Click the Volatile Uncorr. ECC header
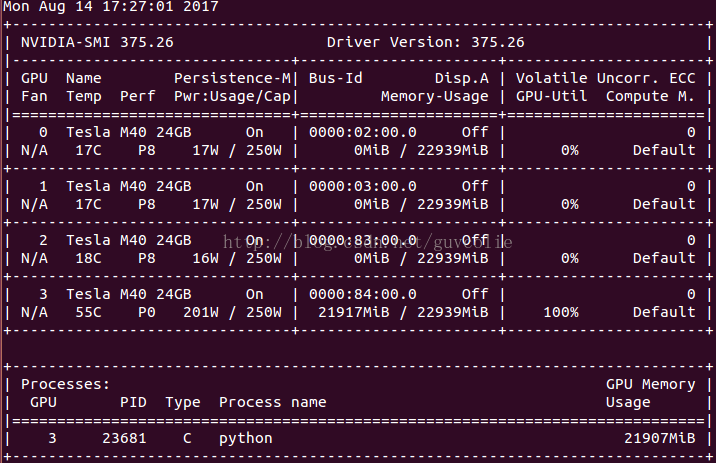The height and width of the screenshot is (463, 716). [x=605, y=78]
